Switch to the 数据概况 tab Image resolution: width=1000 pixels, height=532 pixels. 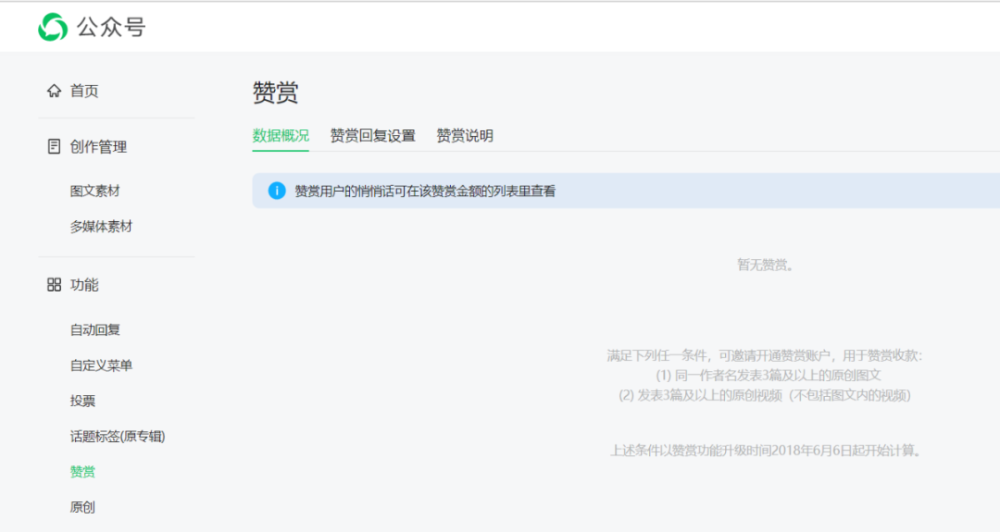coord(281,135)
